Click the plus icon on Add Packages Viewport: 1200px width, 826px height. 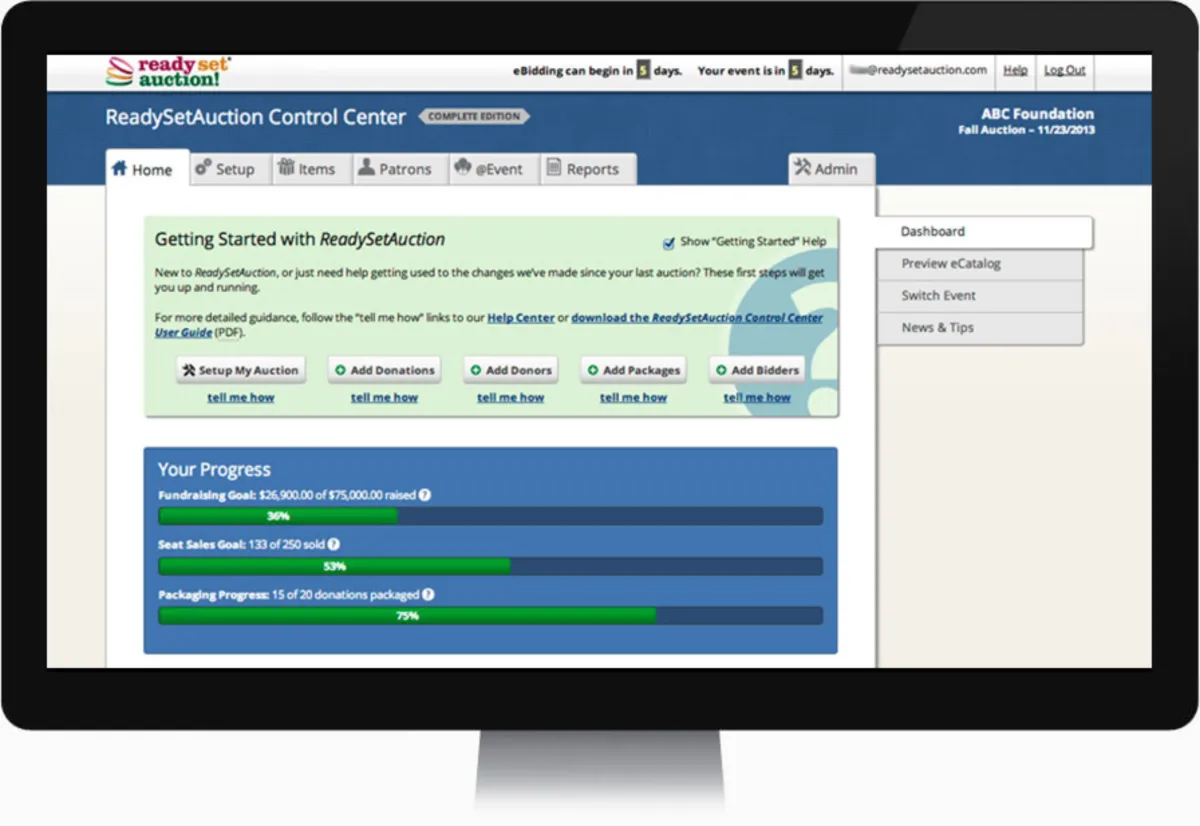click(593, 370)
